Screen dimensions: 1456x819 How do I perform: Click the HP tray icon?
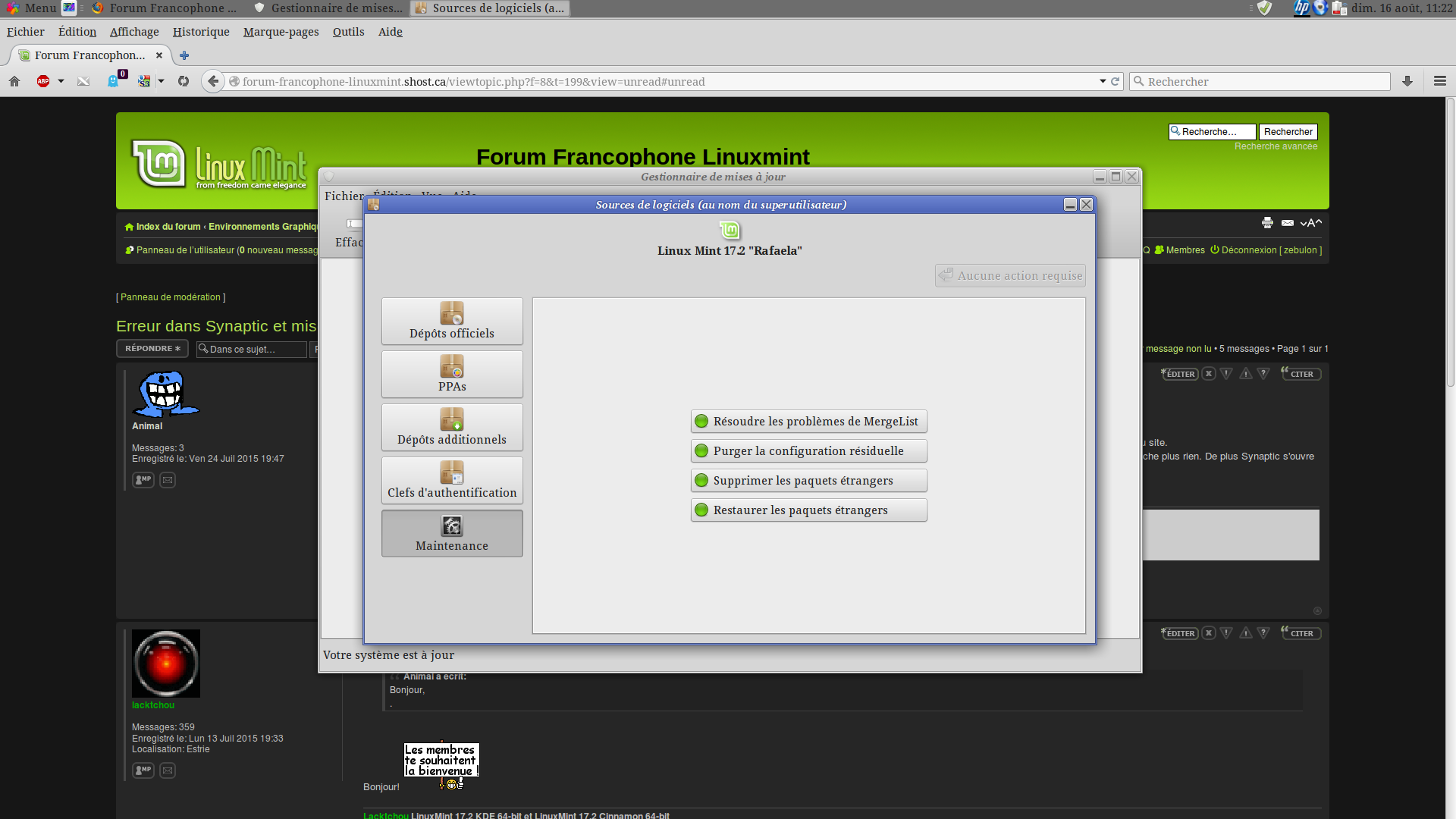1302,8
